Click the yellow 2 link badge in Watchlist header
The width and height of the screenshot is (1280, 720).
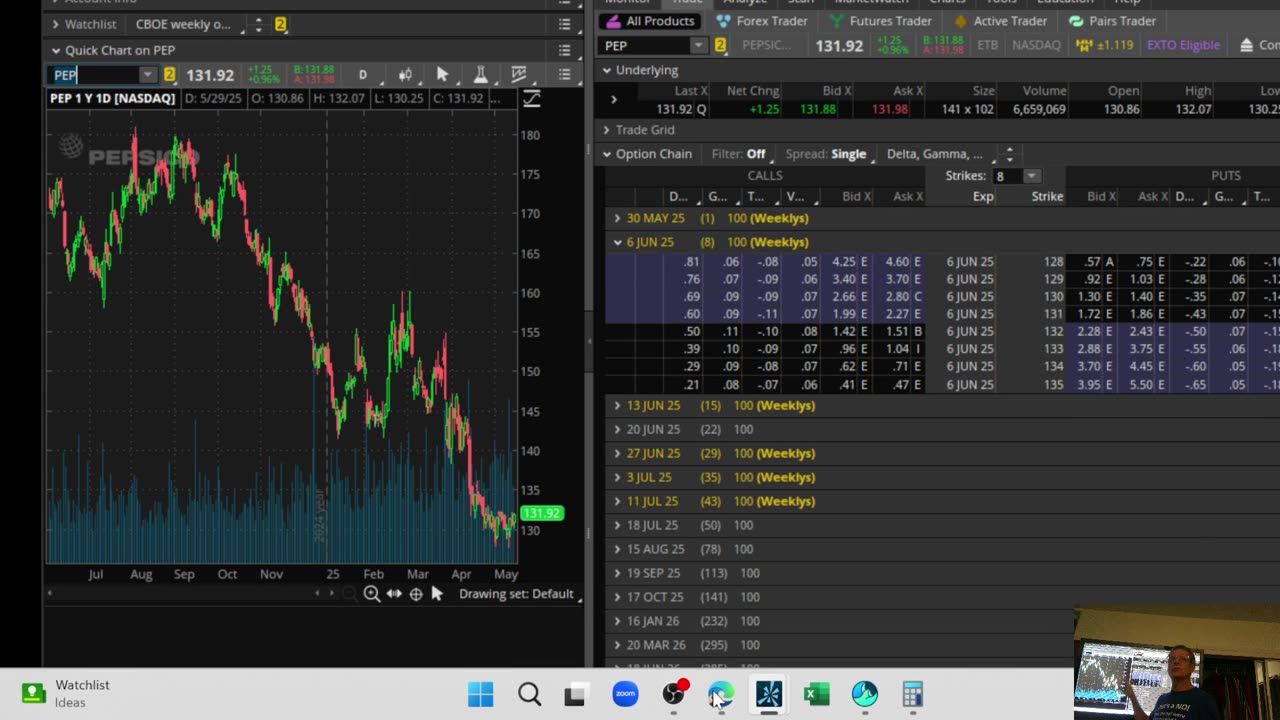[x=280, y=24]
